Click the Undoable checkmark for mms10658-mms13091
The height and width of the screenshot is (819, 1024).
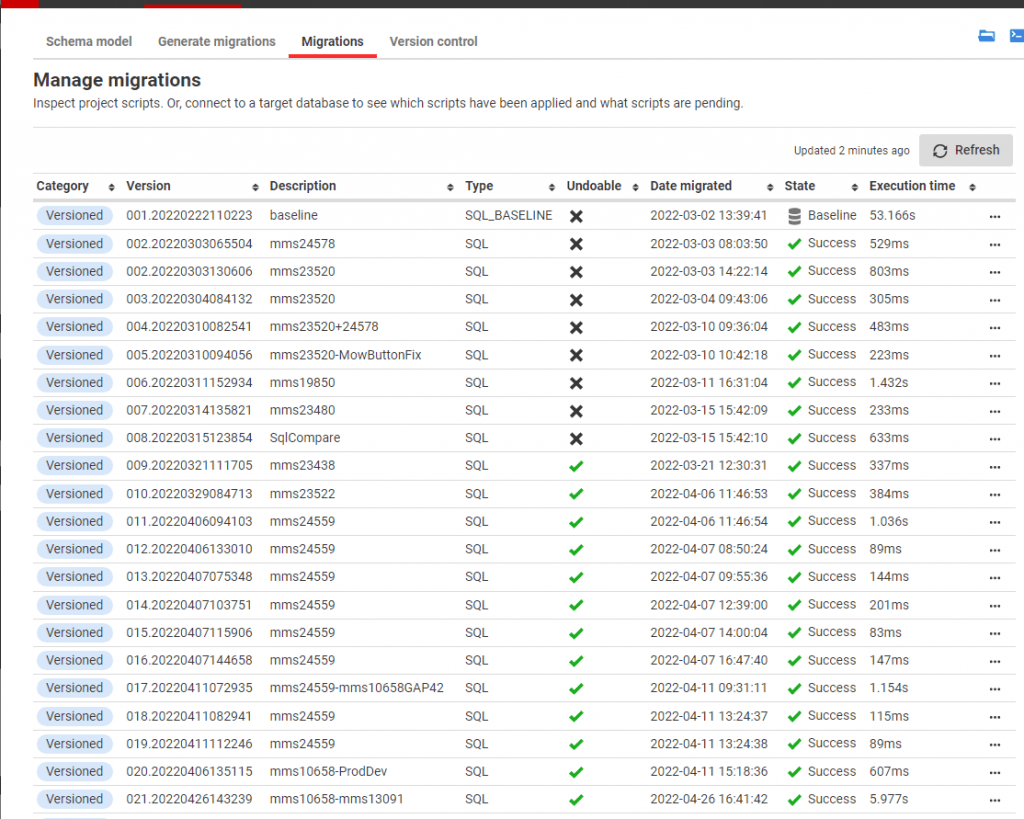pyautogui.click(x=575, y=799)
